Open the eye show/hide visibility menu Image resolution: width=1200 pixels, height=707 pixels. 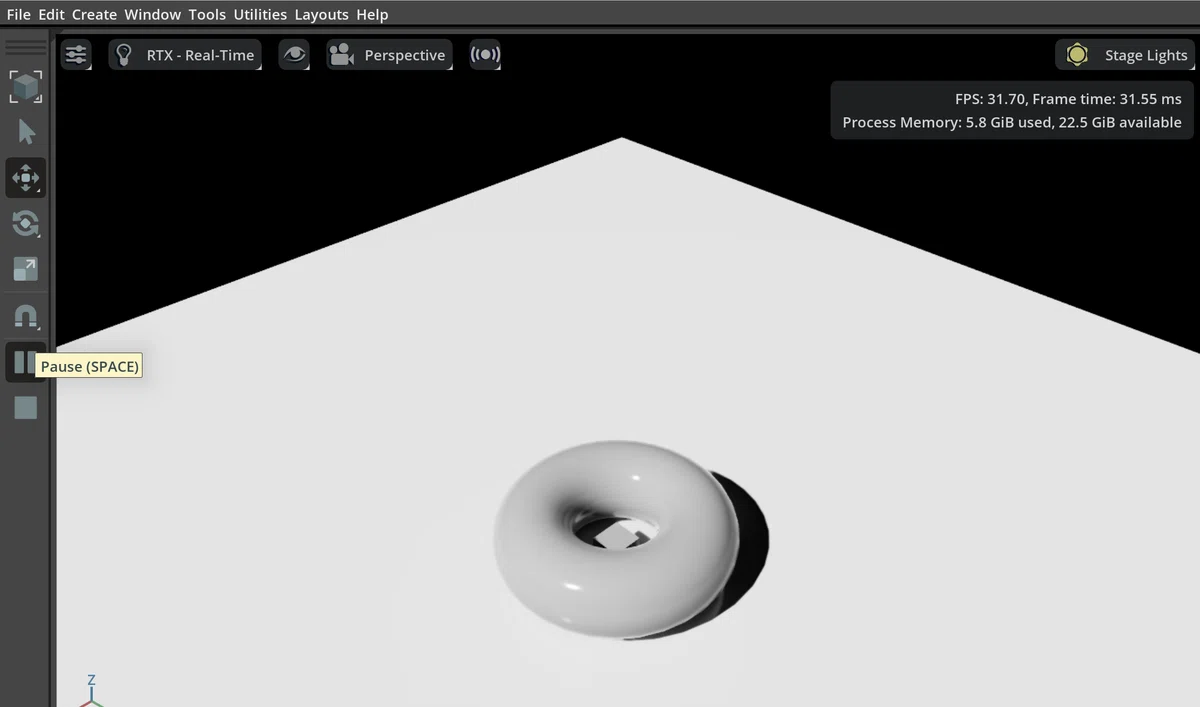click(x=294, y=55)
